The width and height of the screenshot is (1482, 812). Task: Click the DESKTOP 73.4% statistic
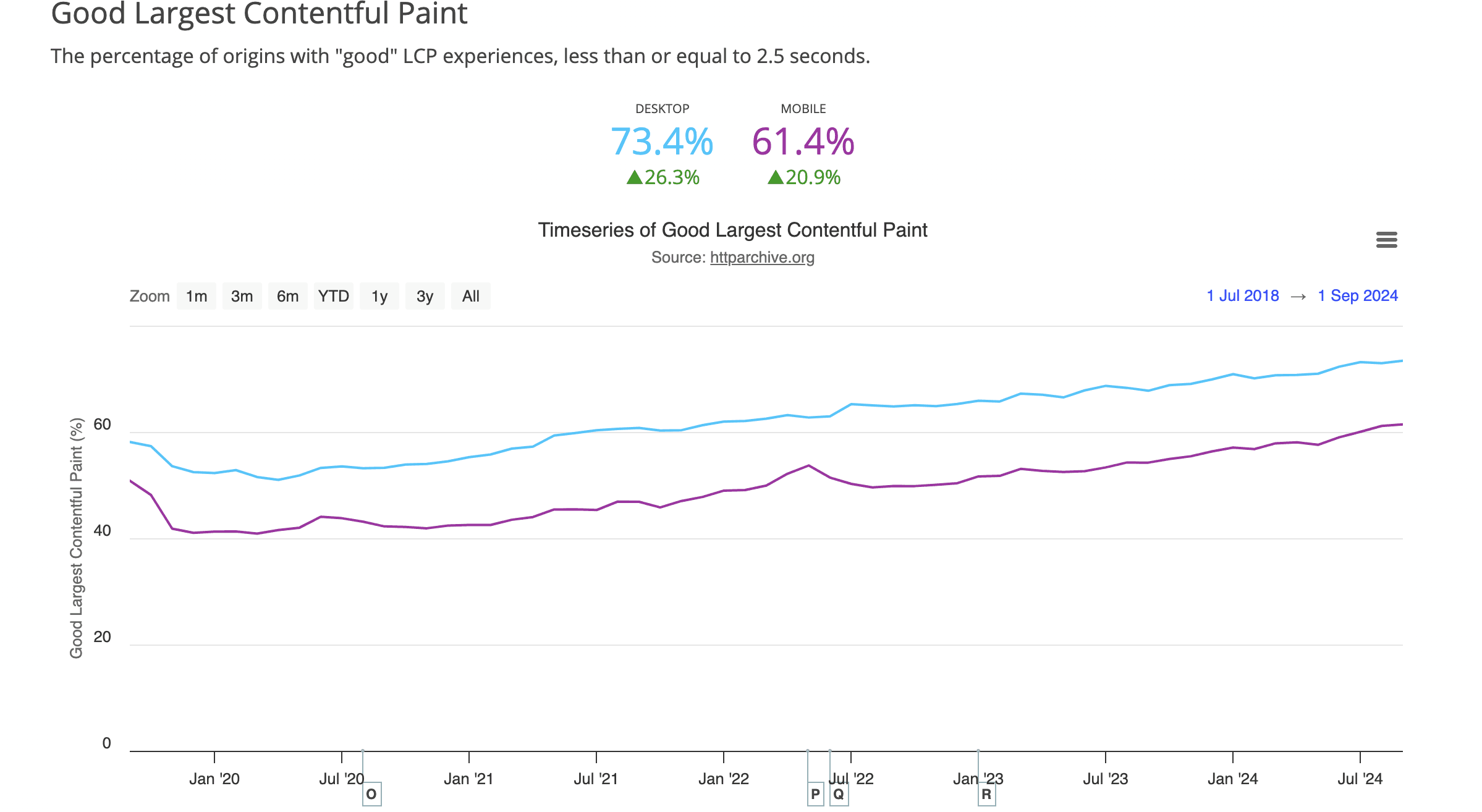(661, 143)
